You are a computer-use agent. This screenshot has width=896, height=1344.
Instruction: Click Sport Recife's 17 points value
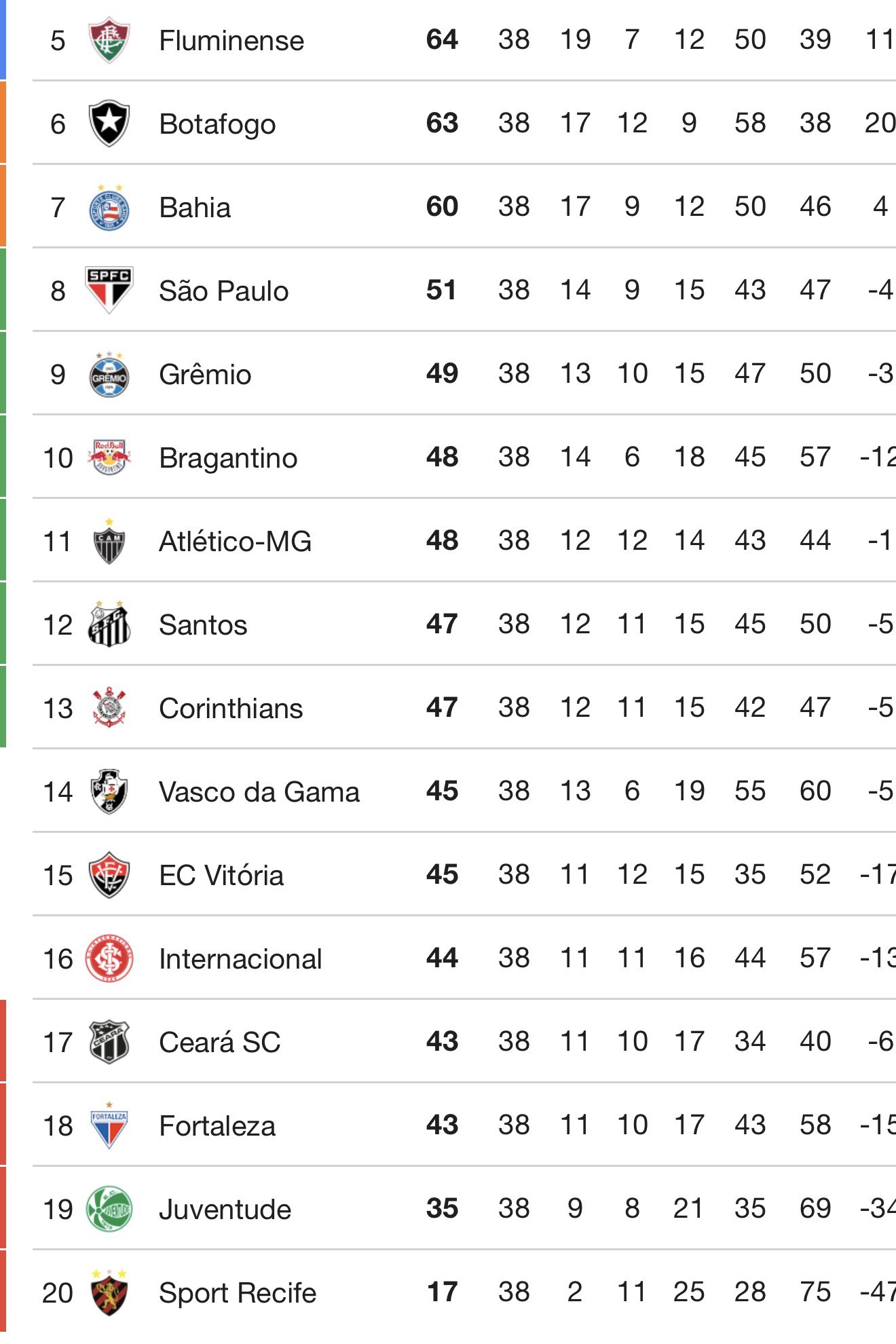442,1292
